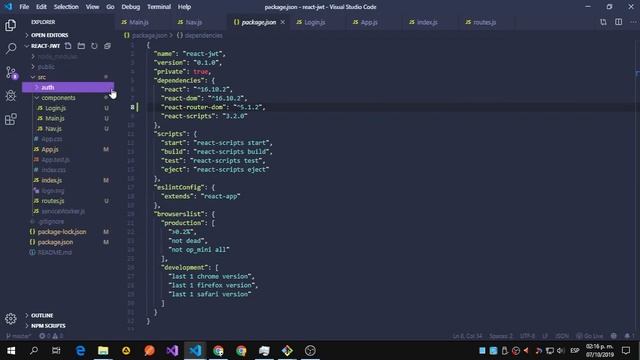Switch to the routes.js editor tab
This screenshot has height=360, width=640.
pyautogui.click(x=486, y=22)
